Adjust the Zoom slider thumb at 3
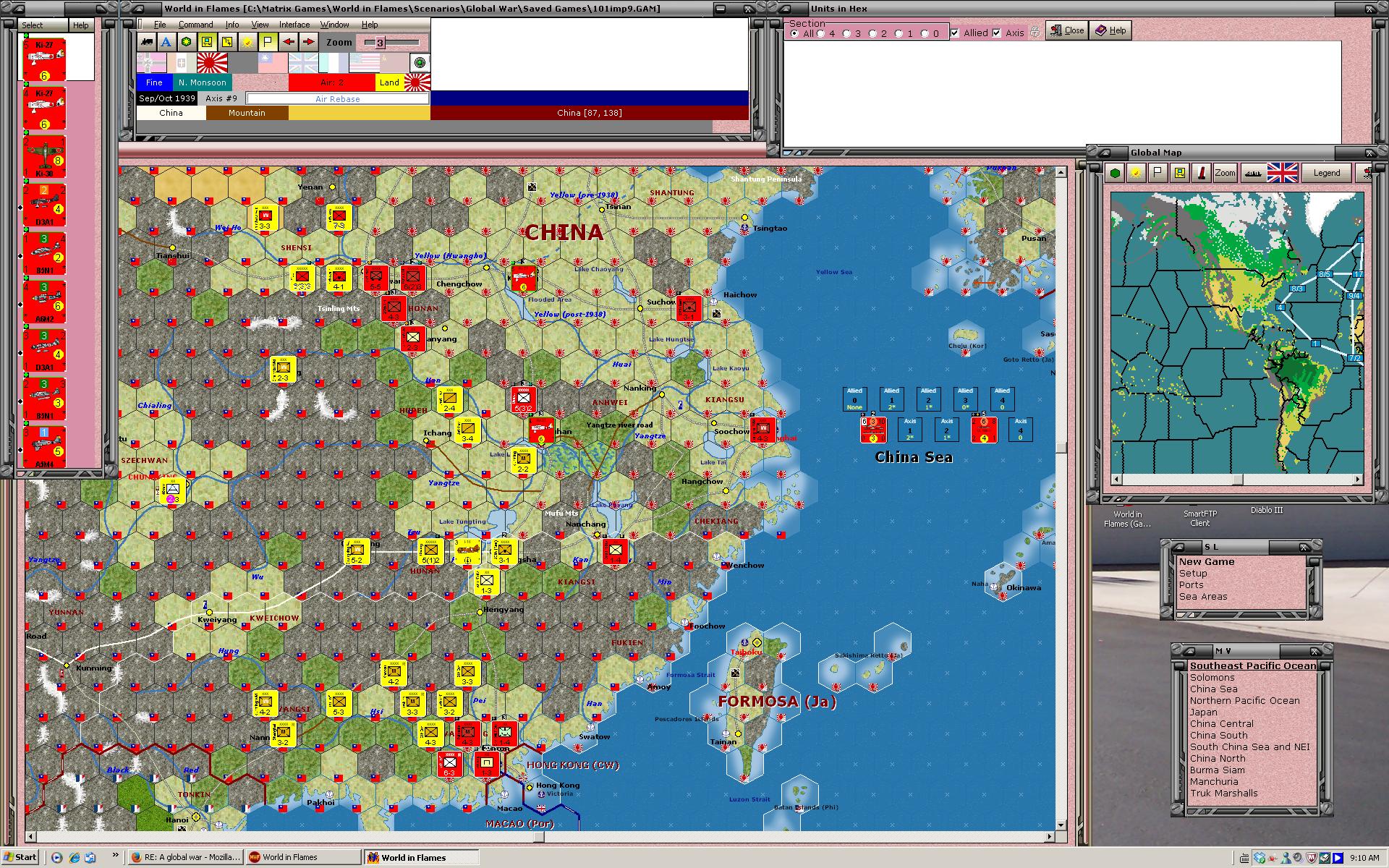This screenshot has height=868, width=1389. (380, 43)
